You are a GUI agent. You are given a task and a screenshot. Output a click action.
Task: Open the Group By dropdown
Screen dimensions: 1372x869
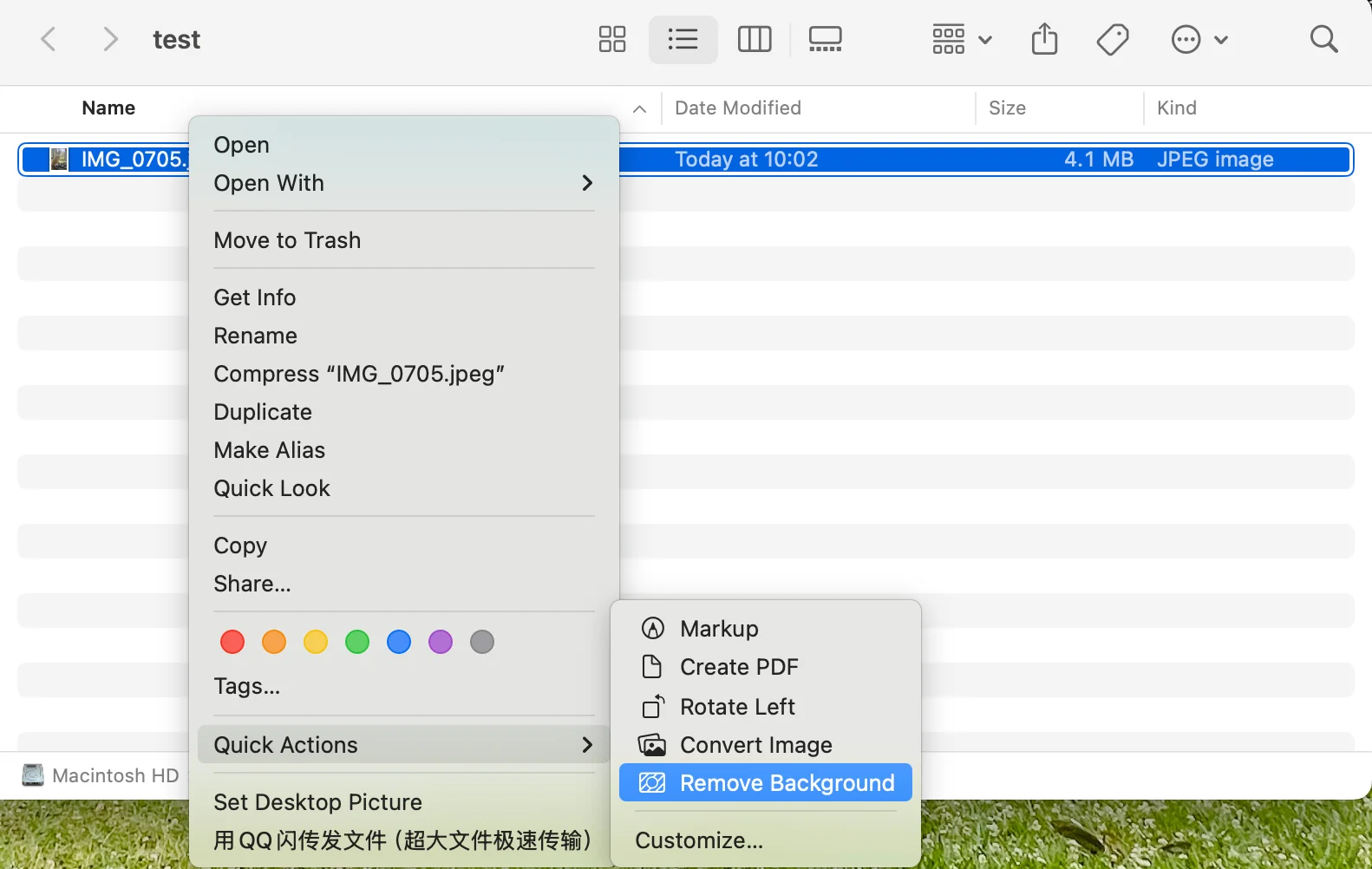click(962, 39)
